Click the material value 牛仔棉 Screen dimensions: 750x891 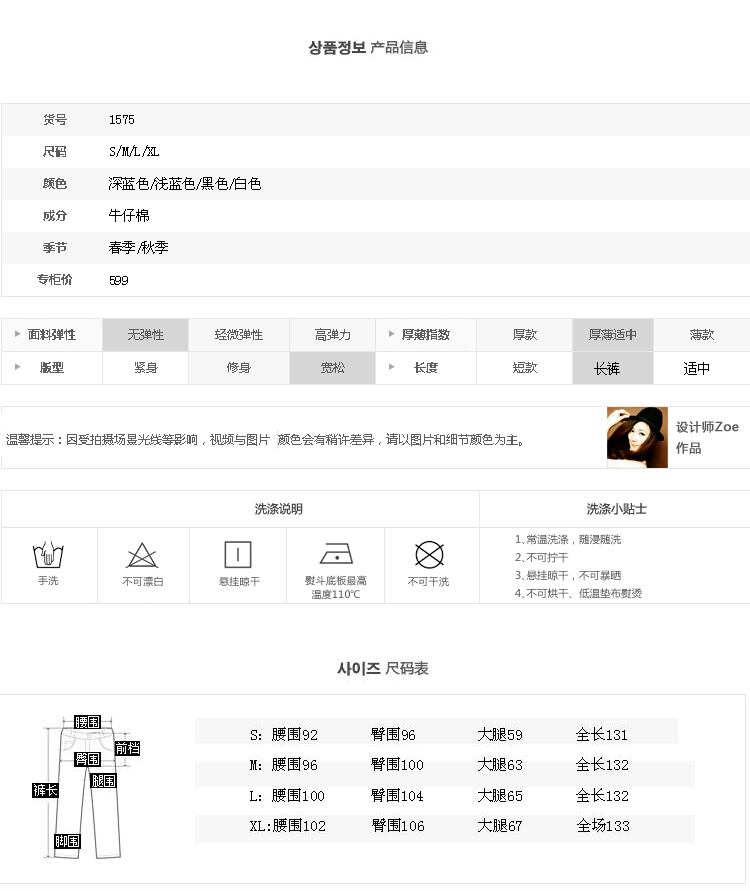click(129, 215)
